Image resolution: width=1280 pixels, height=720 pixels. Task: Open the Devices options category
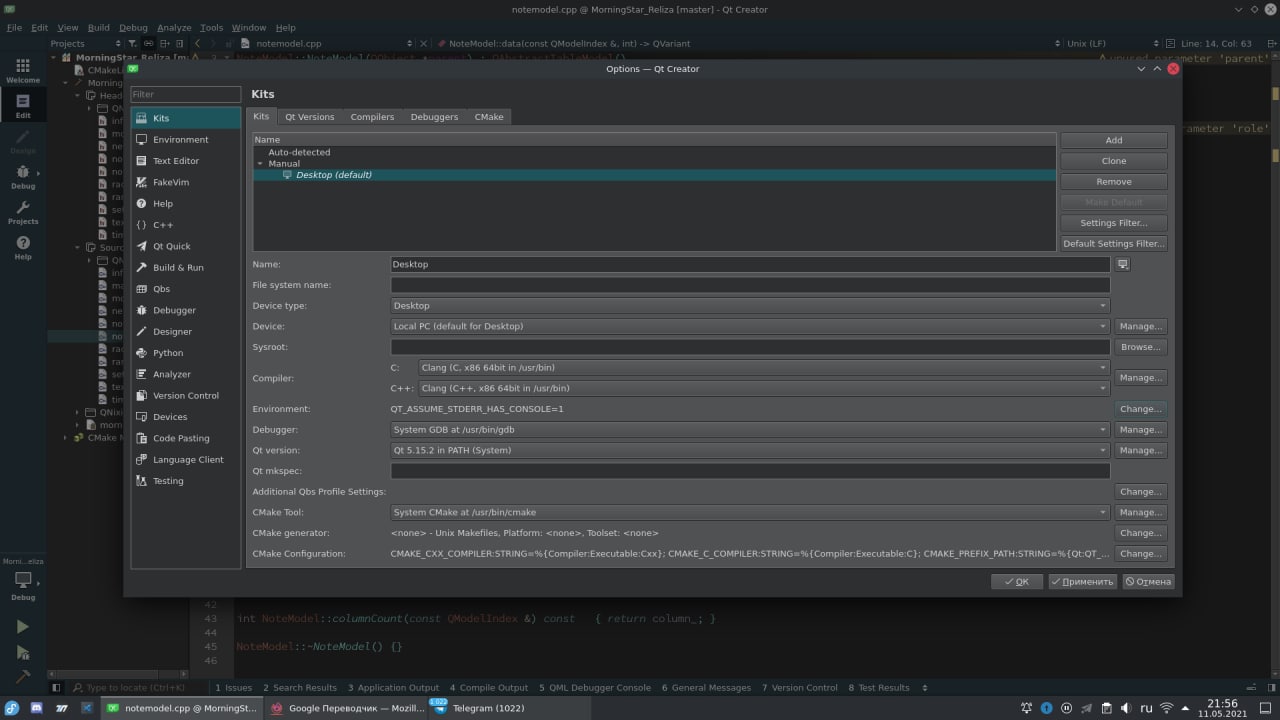coord(186,417)
